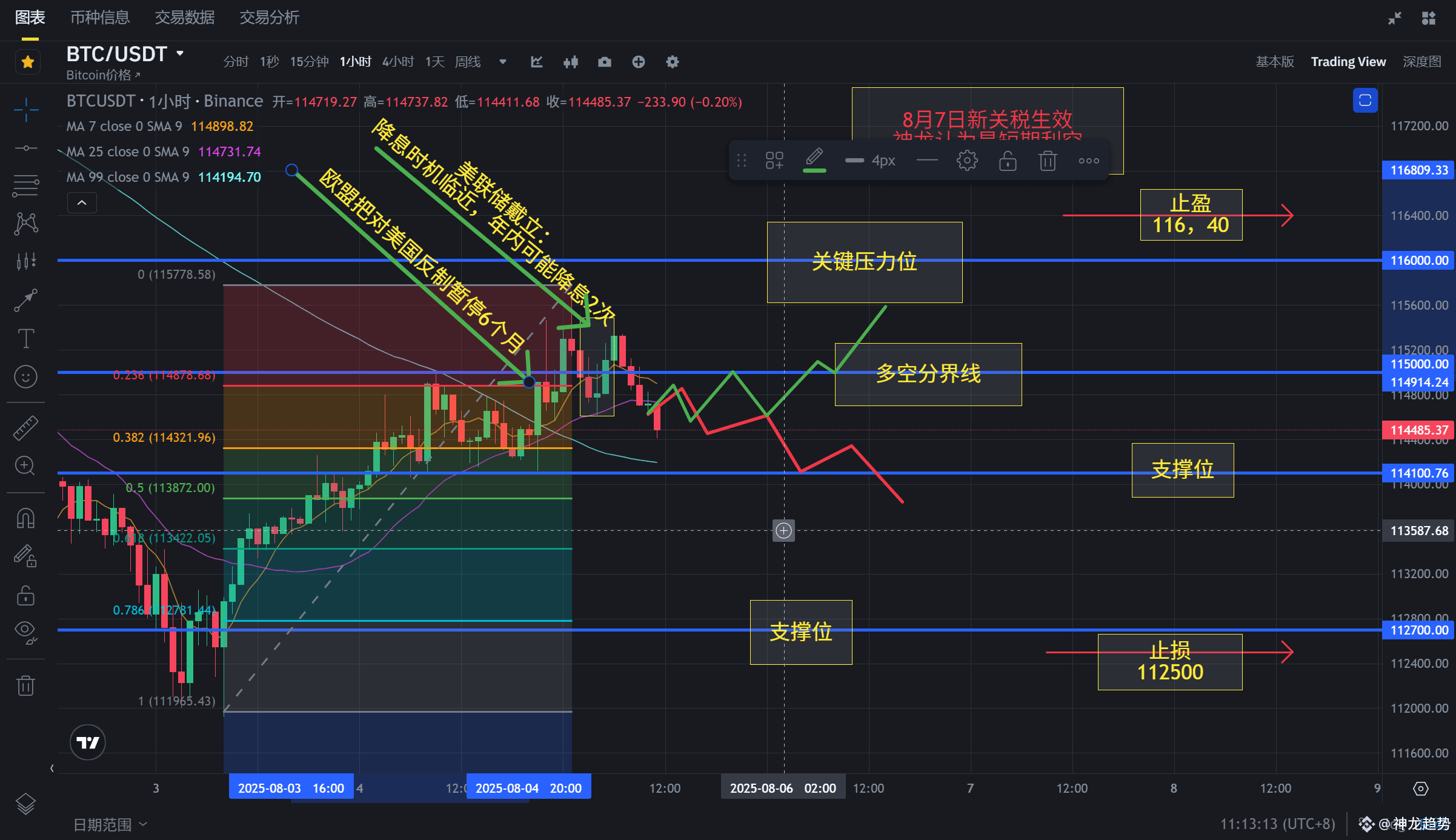Collapse the chart with shrink arrows icon
The image size is (1456, 840).
[x=1395, y=18]
